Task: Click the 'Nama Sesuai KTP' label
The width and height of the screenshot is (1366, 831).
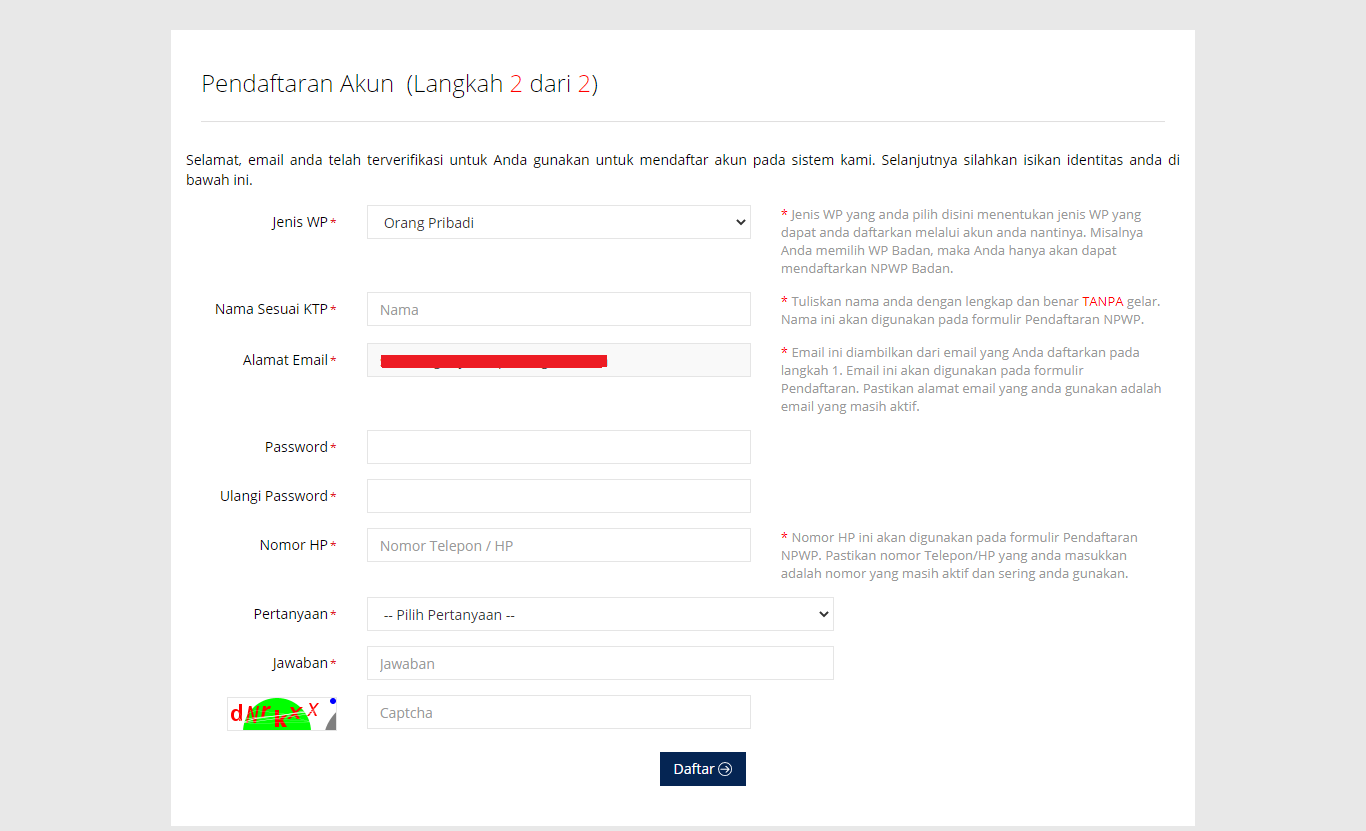Action: [271, 309]
